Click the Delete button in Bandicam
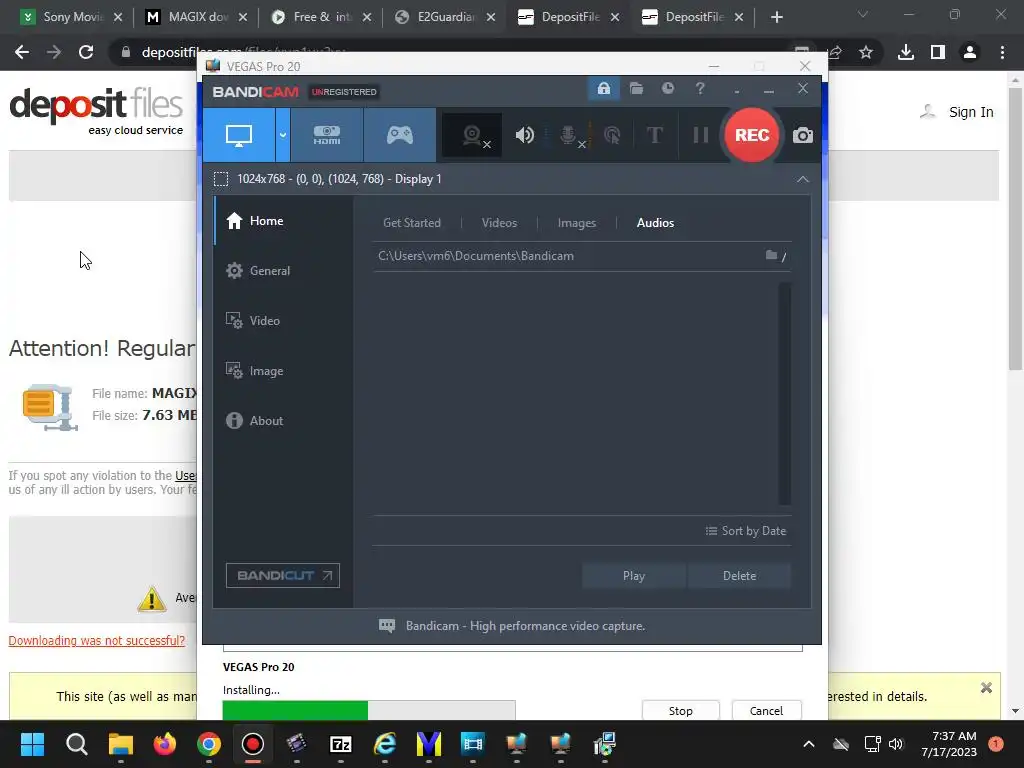Screen dimensions: 1024x768 coord(739,576)
